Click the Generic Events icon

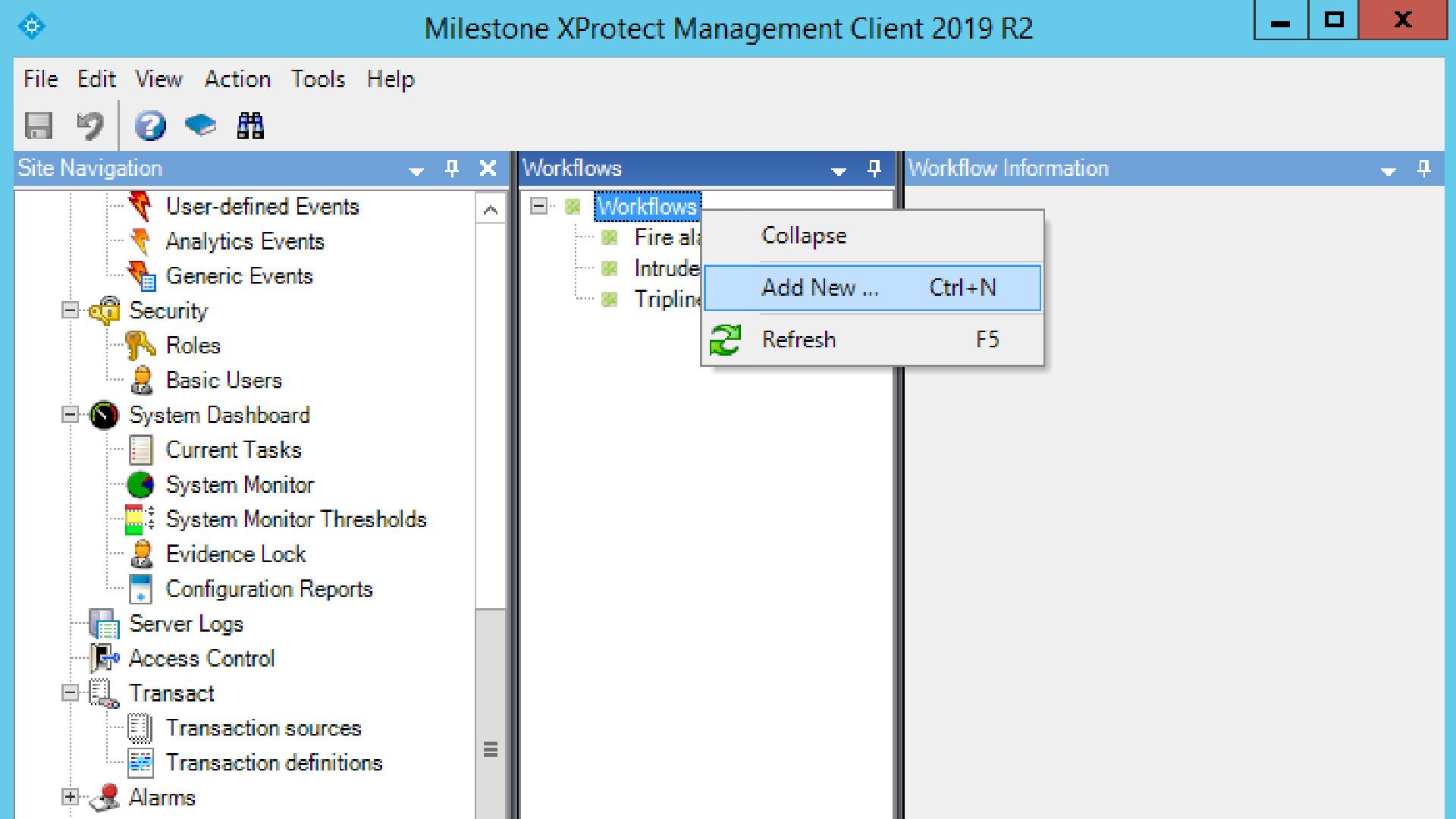[142, 276]
